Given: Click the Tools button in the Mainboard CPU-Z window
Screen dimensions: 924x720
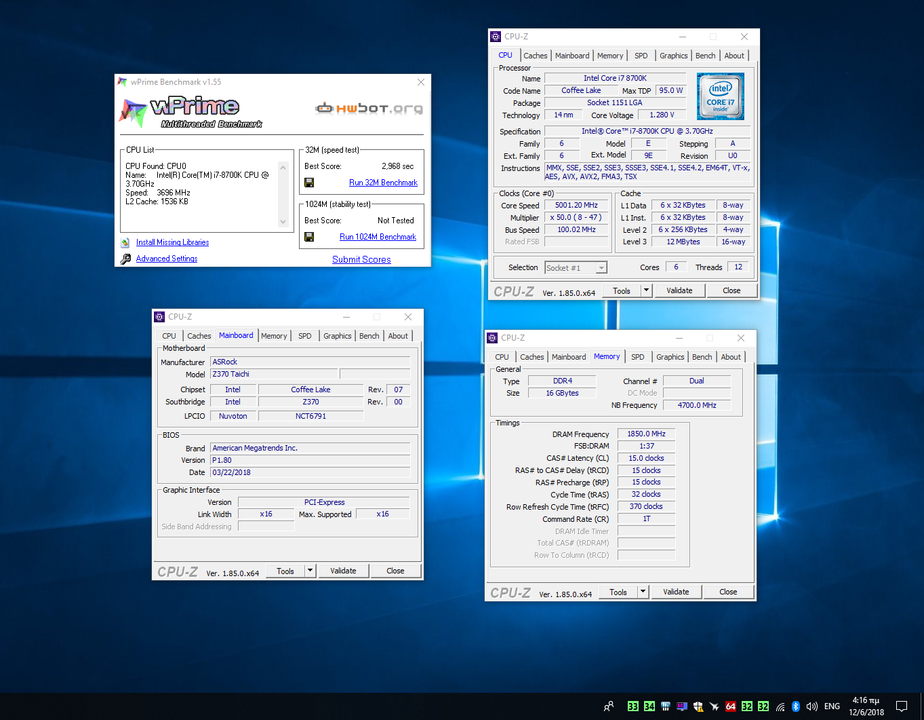Looking at the screenshot, I should coord(285,570).
